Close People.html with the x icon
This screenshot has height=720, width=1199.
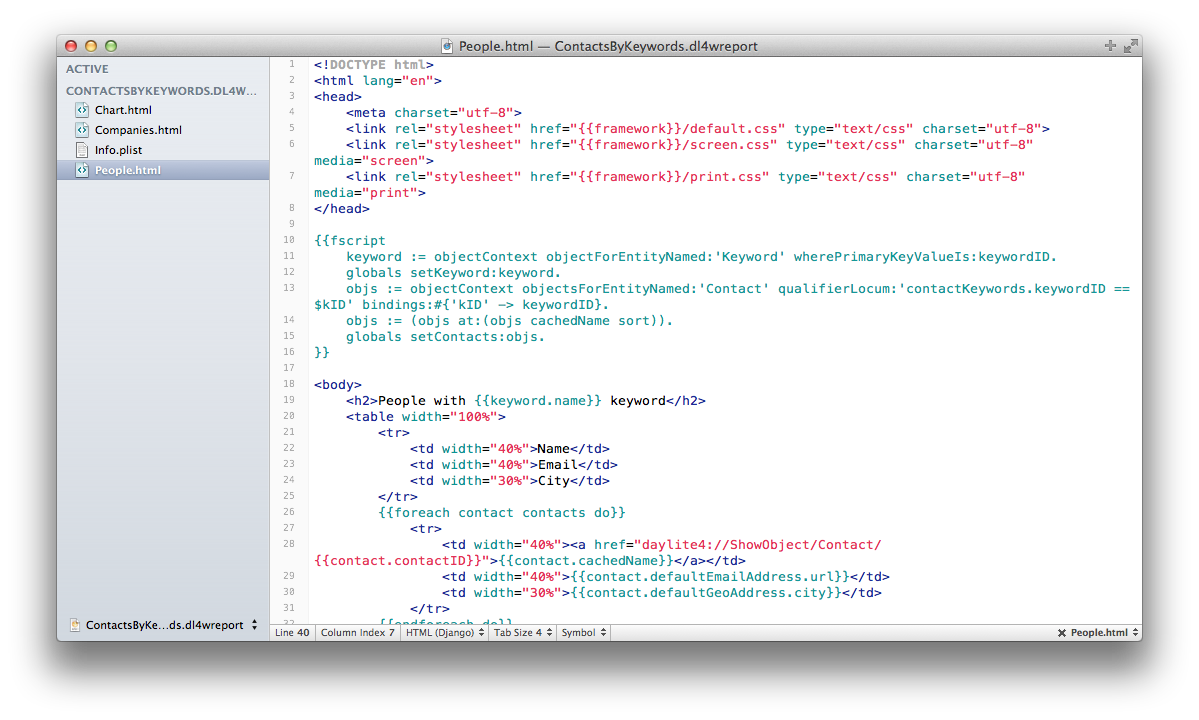[1061, 633]
